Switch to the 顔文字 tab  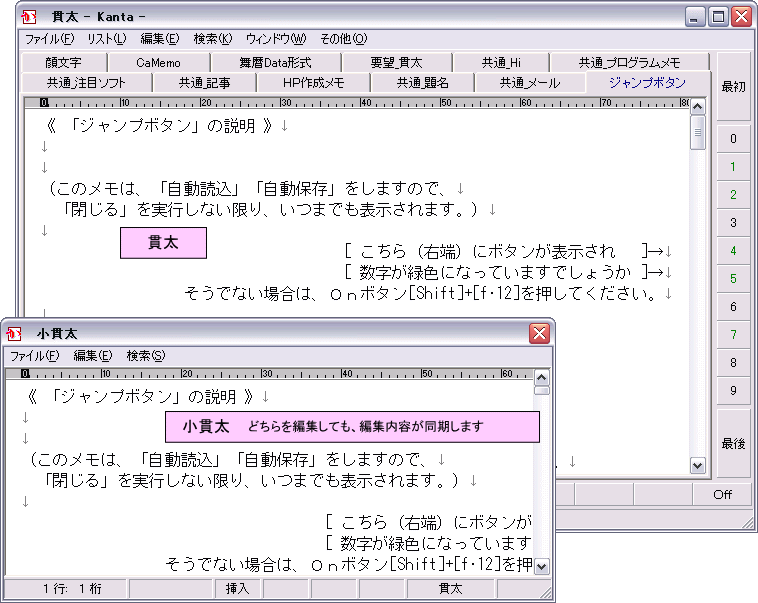63,62
